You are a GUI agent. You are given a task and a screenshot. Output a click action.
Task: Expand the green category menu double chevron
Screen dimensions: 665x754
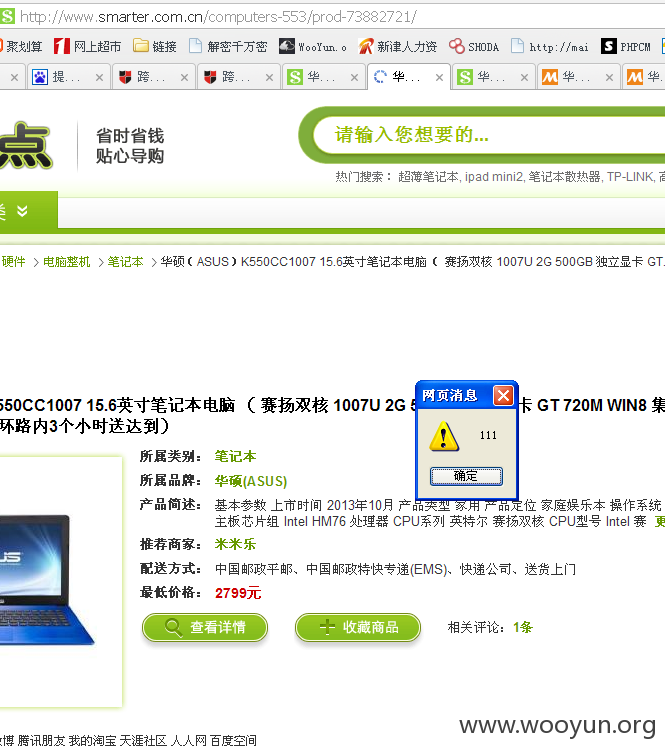pyautogui.click(x=22, y=211)
